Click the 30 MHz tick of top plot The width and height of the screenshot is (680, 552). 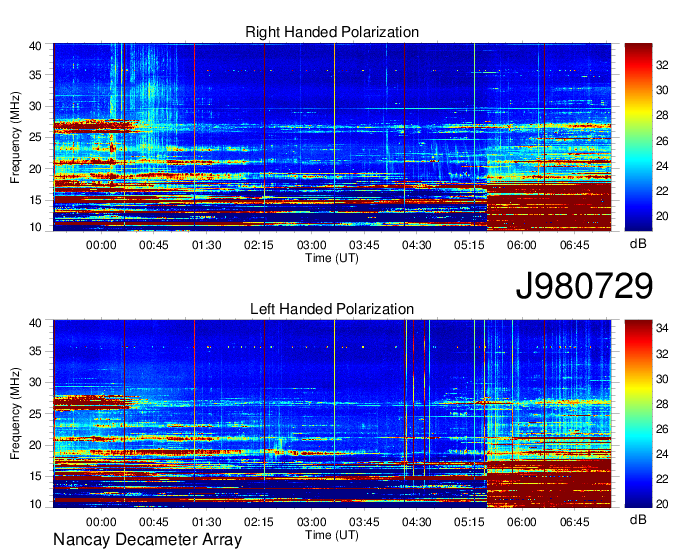[35, 106]
